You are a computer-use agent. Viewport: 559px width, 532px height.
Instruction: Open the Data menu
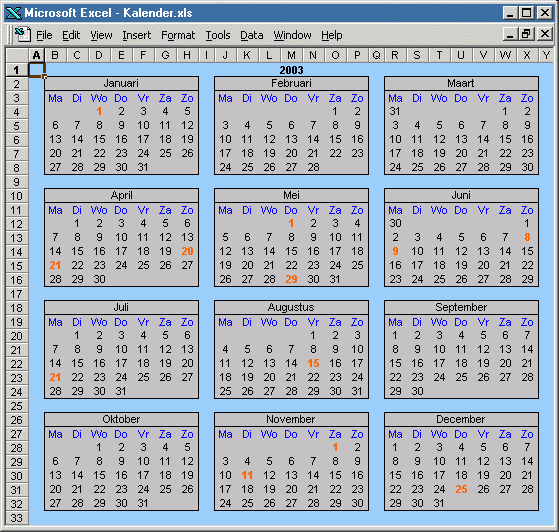point(251,35)
